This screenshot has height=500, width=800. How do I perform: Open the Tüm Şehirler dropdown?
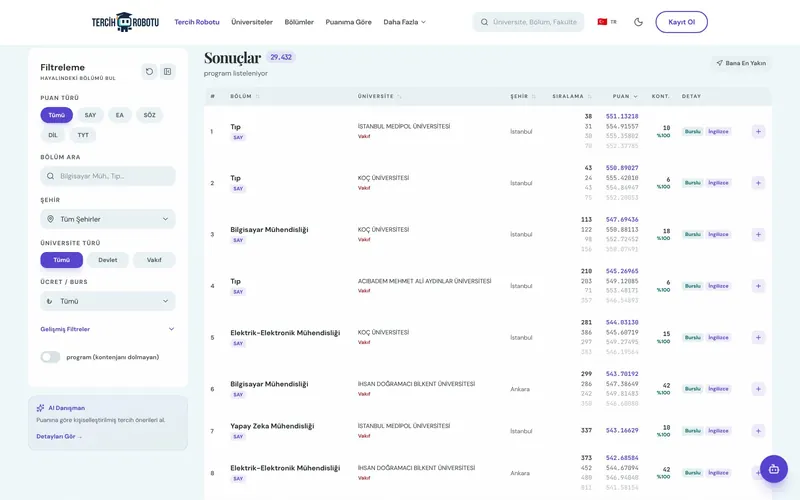click(108, 219)
